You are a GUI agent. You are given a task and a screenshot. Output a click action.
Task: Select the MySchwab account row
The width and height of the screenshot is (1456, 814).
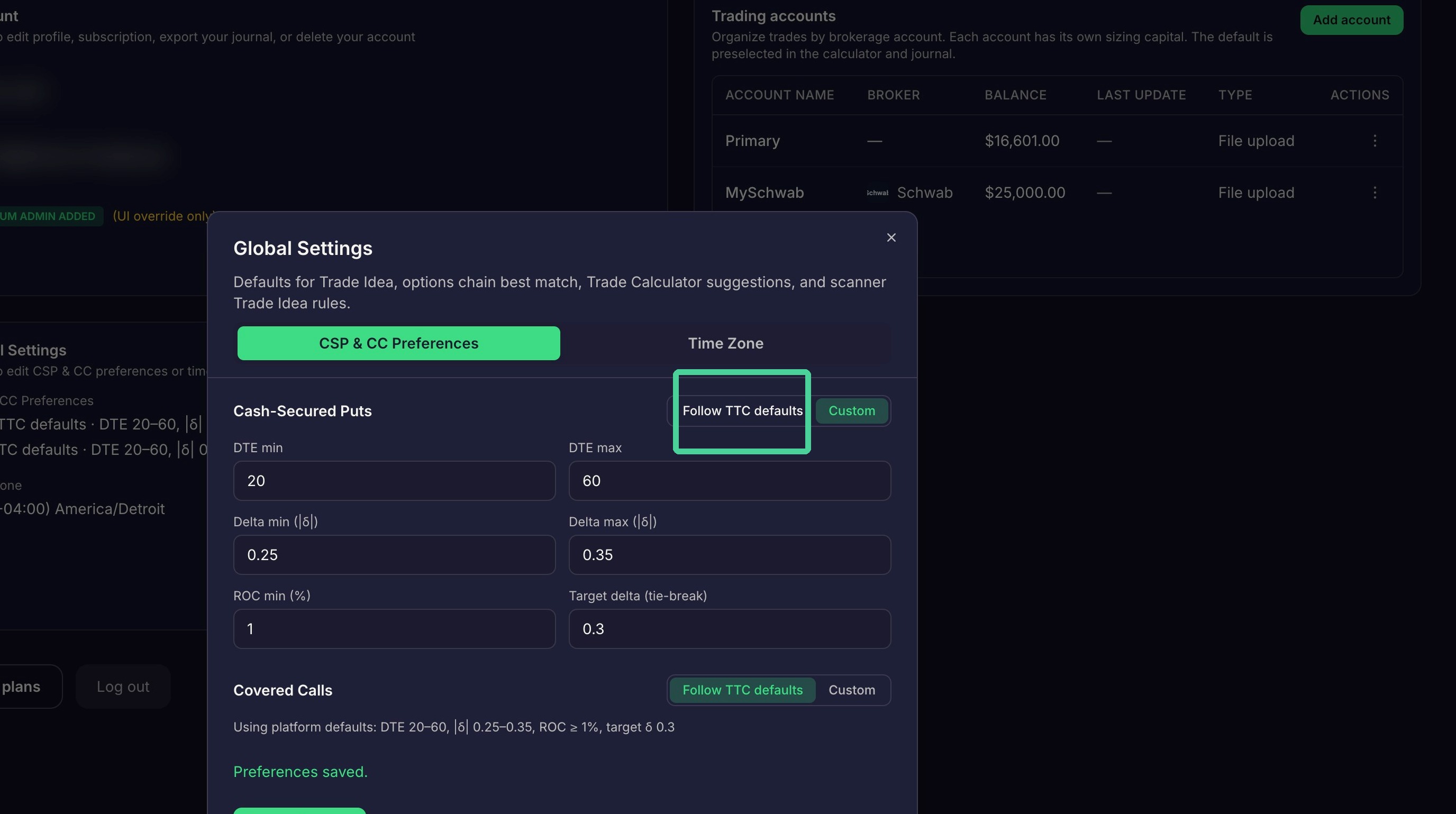(x=1057, y=193)
